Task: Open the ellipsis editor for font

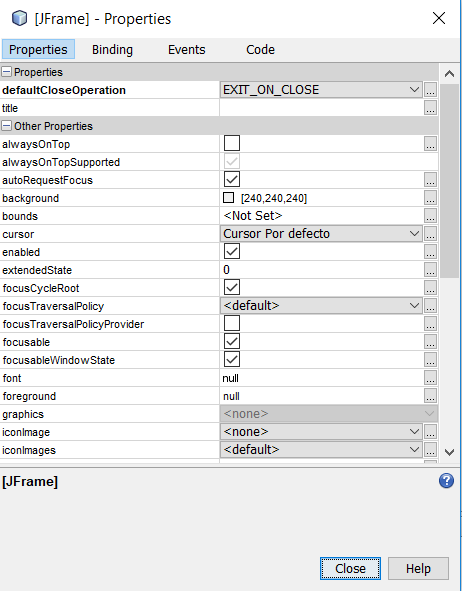Action: click(430, 378)
